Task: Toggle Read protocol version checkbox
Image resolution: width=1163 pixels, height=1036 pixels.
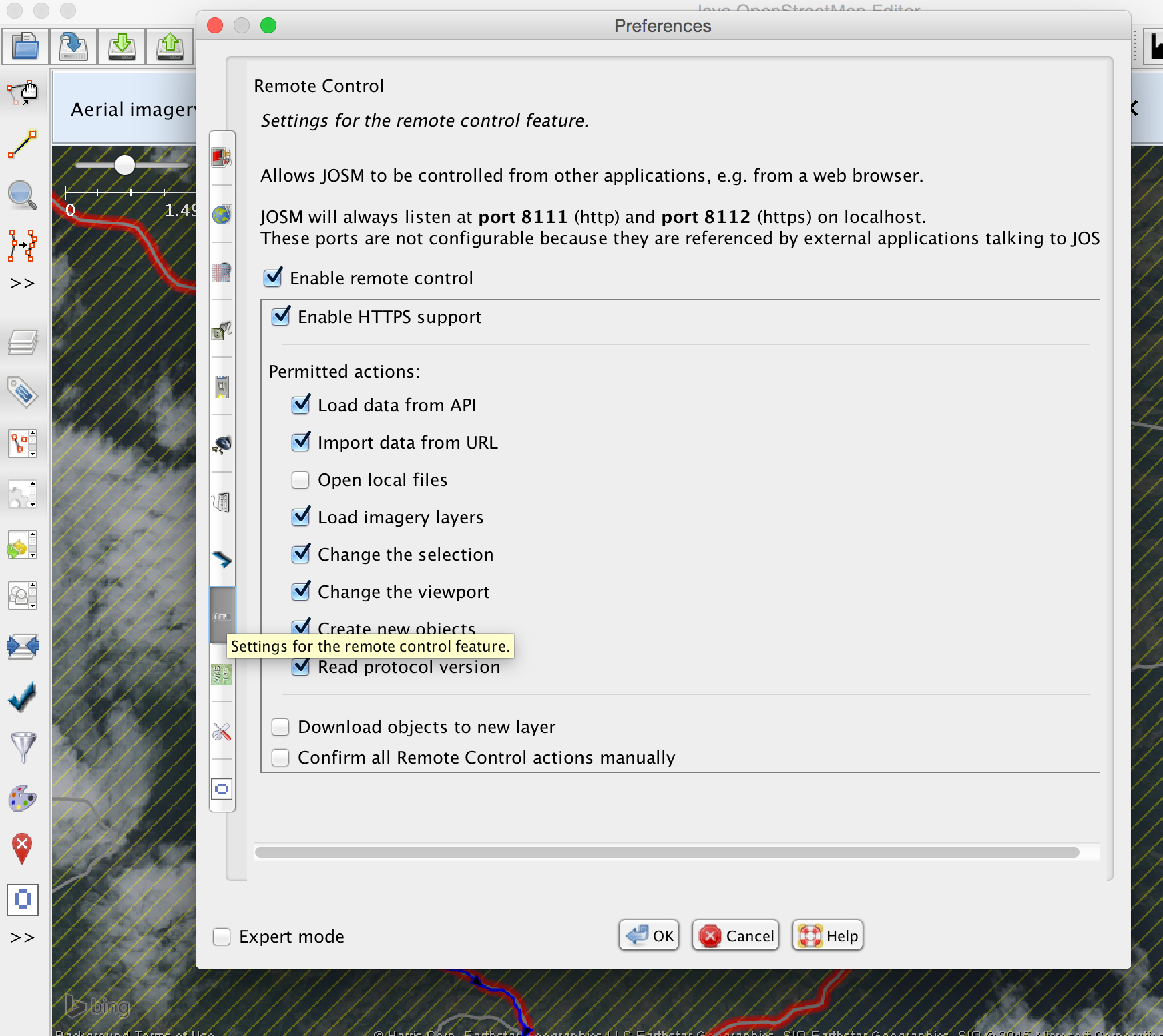Action: coord(300,666)
